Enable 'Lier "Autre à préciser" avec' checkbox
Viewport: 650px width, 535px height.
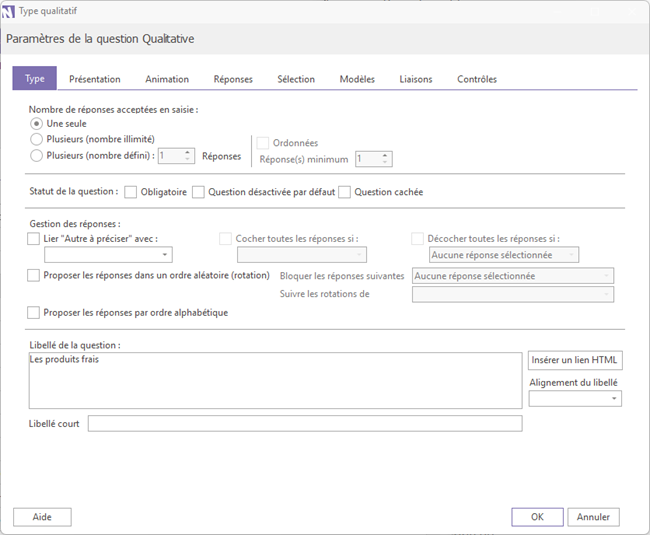(x=33, y=239)
